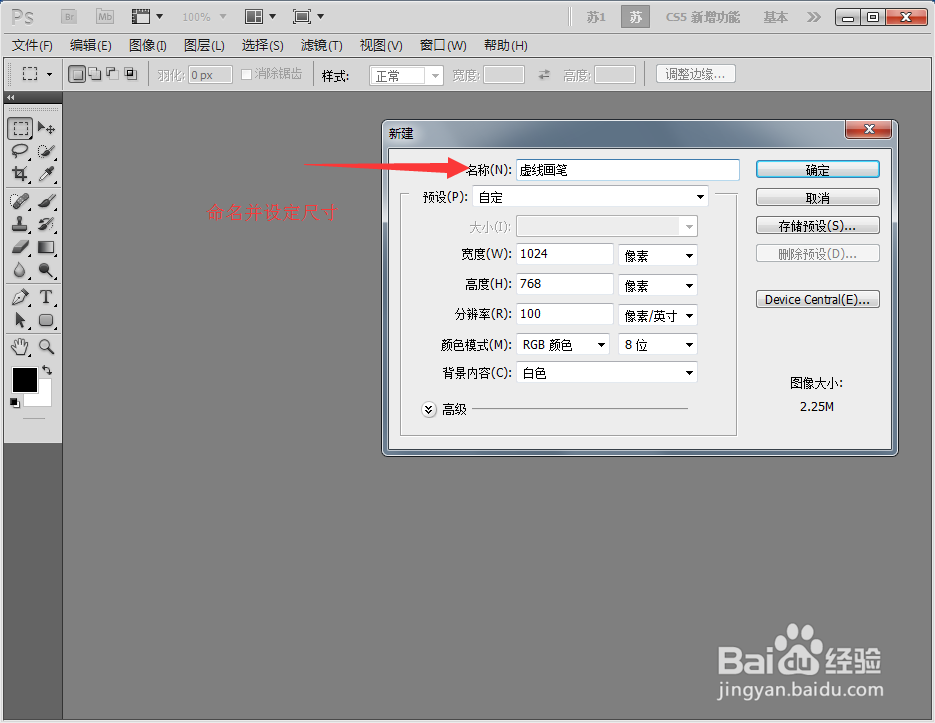Select the Horizontal Type tool
The image size is (935, 723).
46,297
